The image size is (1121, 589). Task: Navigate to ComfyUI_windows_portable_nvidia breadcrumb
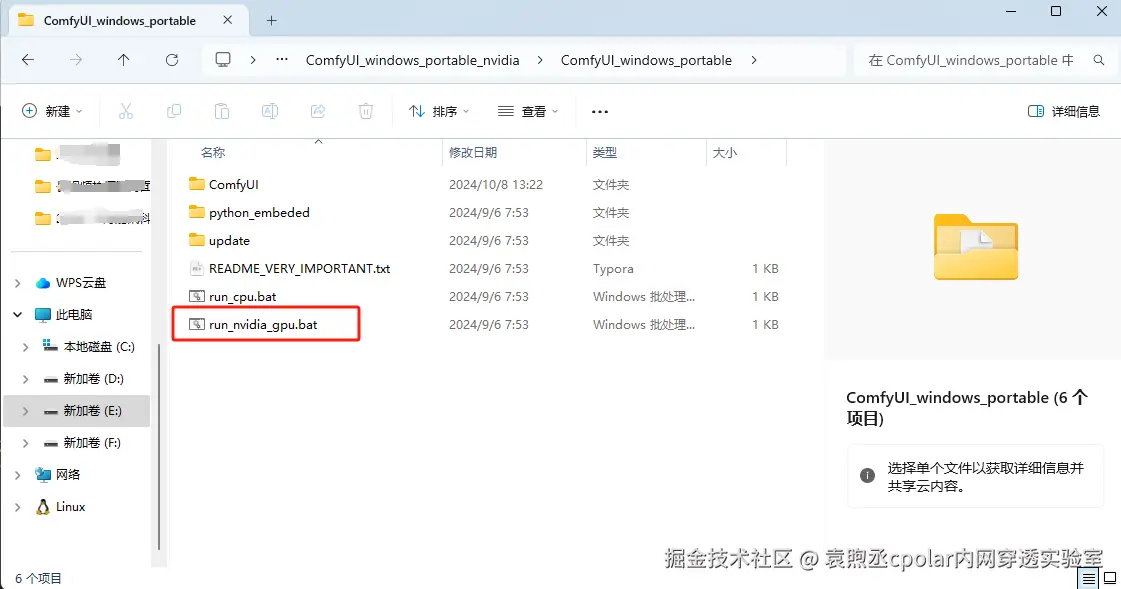tap(413, 60)
